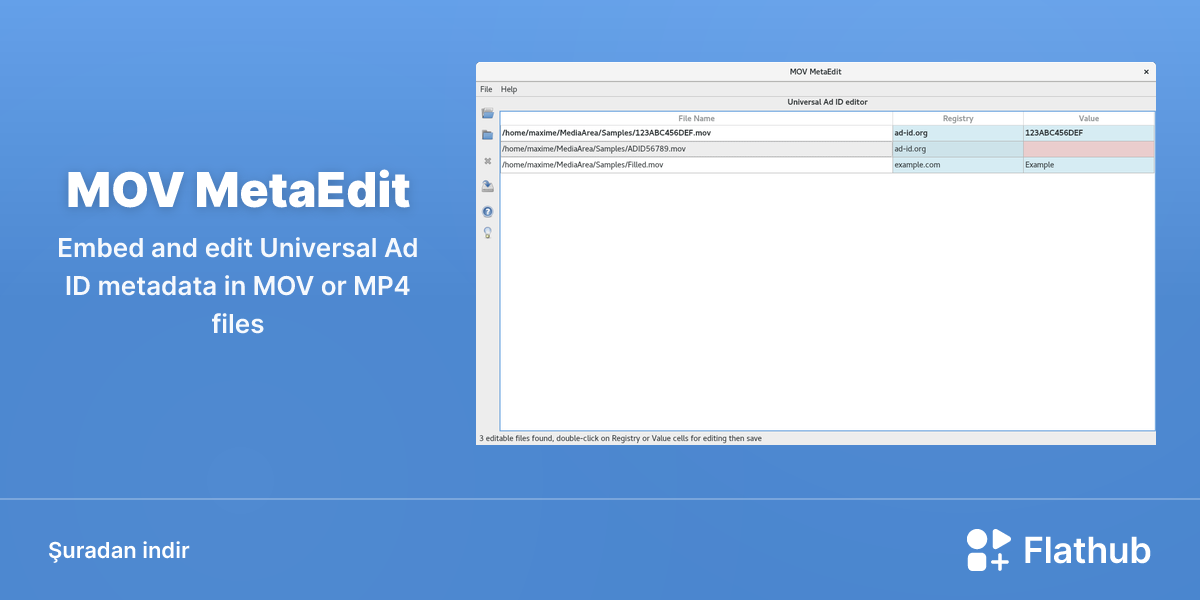The width and height of the screenshot is (1200, 600).
Task: Click the Open files toolbar icon
Action: point(487,113)
